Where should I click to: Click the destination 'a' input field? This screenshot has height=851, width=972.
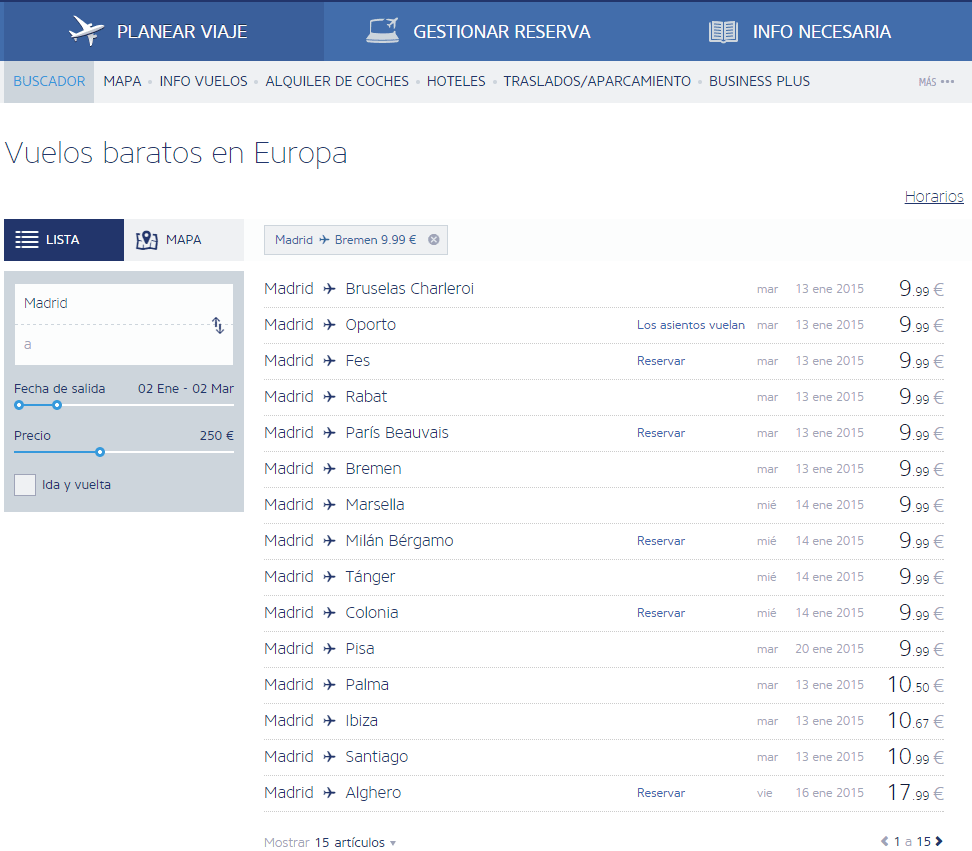click(x=124, y=345)
